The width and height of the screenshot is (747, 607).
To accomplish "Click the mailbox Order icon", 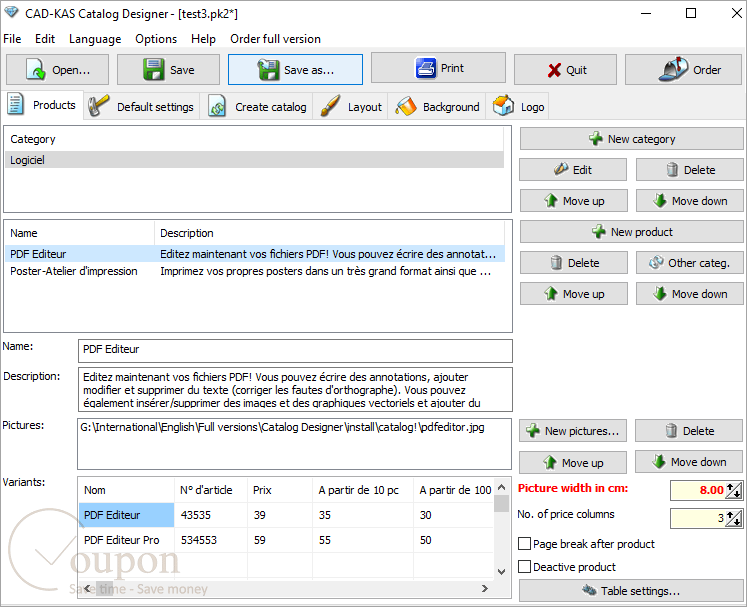I will 673,70.
